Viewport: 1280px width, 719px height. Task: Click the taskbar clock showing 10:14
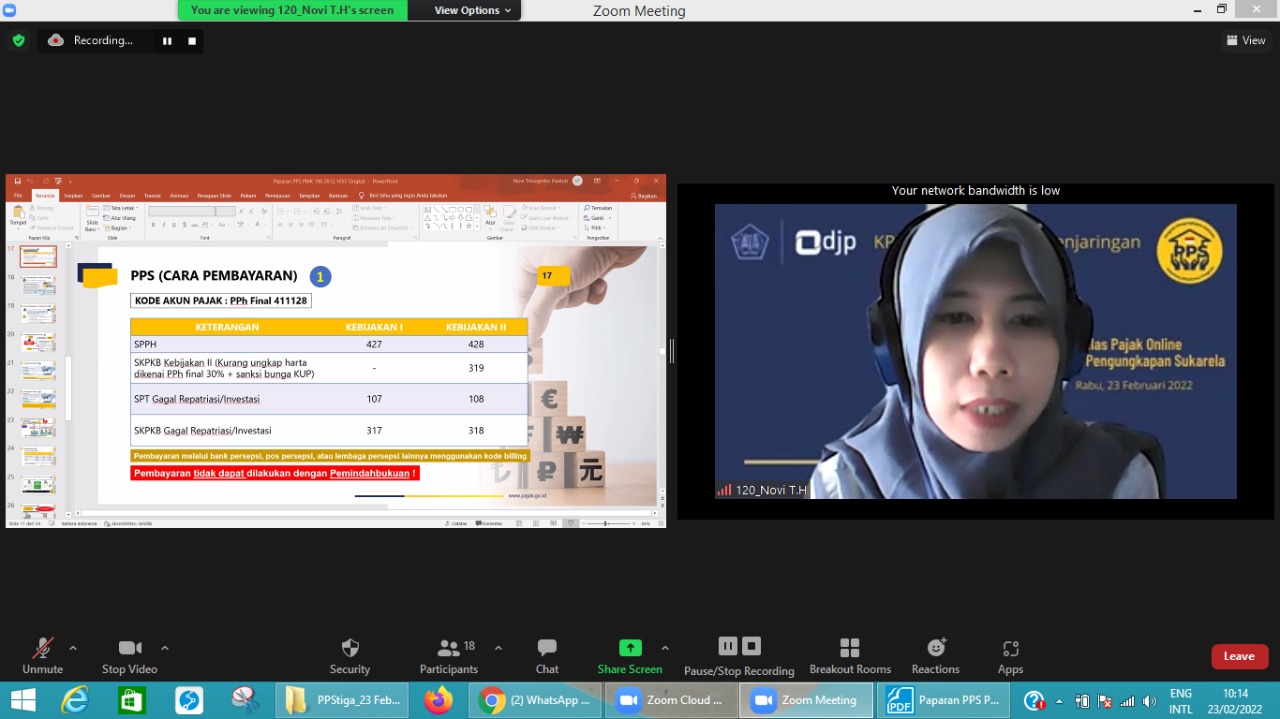click(1234, 700)
